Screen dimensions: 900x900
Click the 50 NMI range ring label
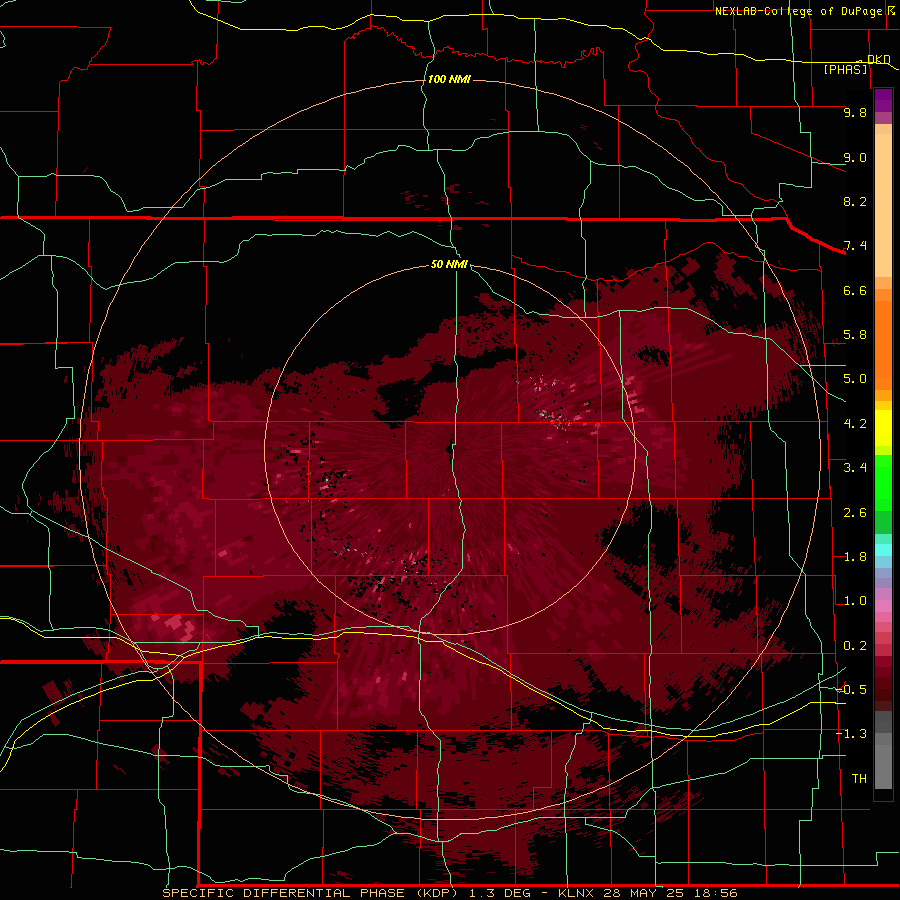(449, 264)
